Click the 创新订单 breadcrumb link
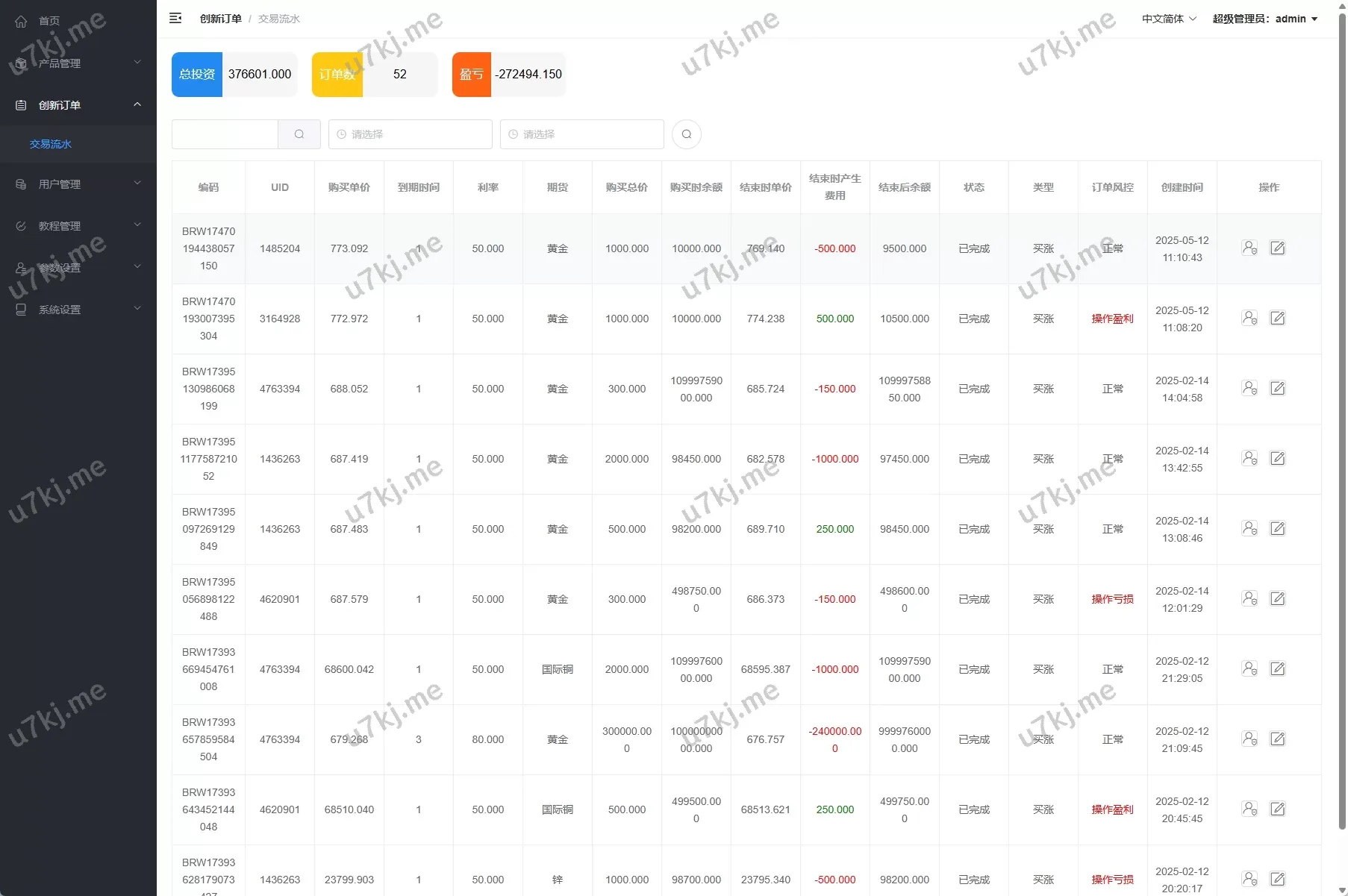Screen dimensions: 1348x896 (x=220, y=19)
